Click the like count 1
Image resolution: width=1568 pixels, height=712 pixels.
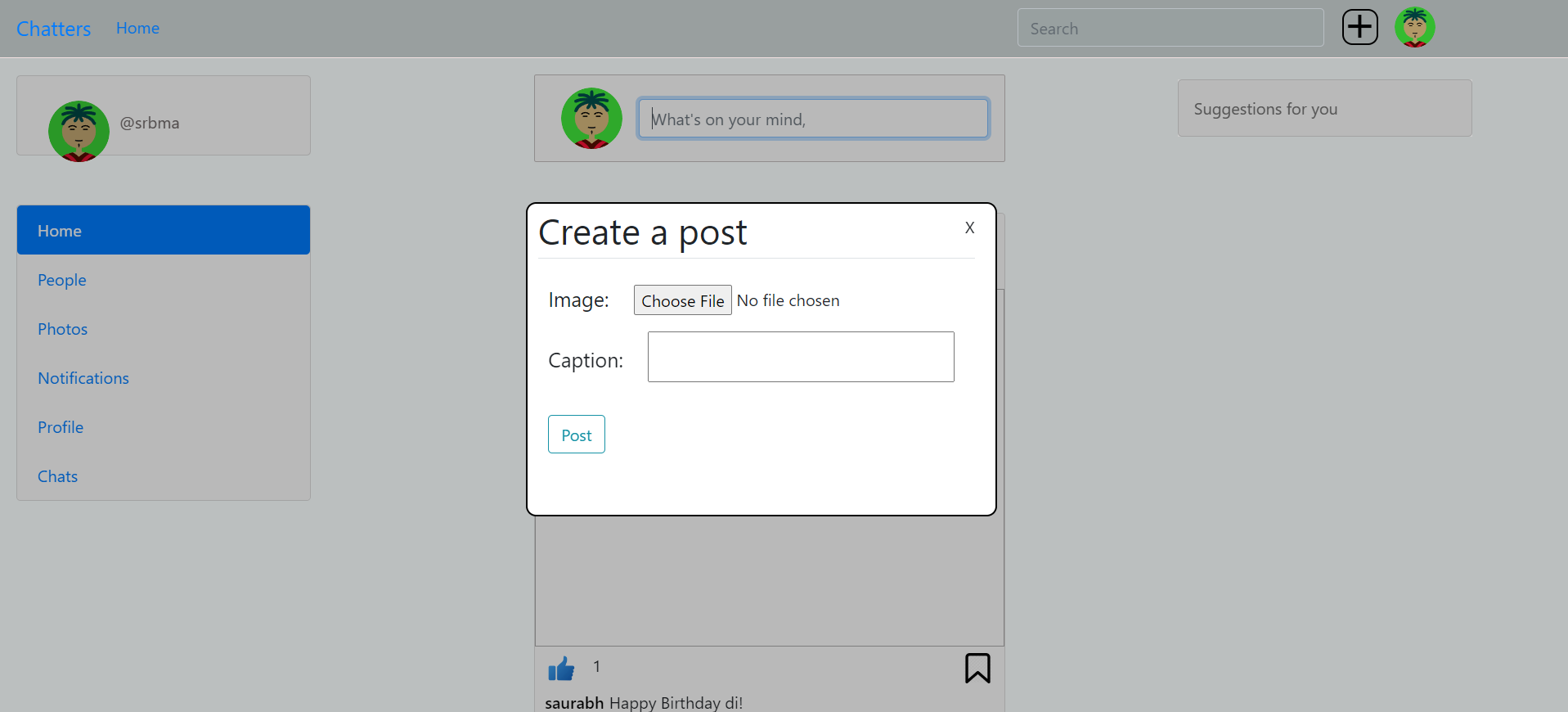[x=597, y=666]
